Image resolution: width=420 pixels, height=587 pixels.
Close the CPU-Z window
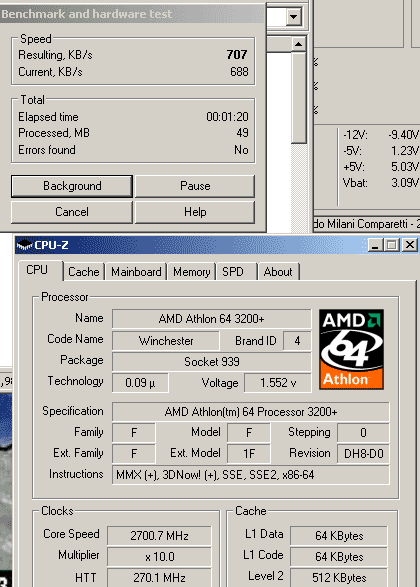410,245
